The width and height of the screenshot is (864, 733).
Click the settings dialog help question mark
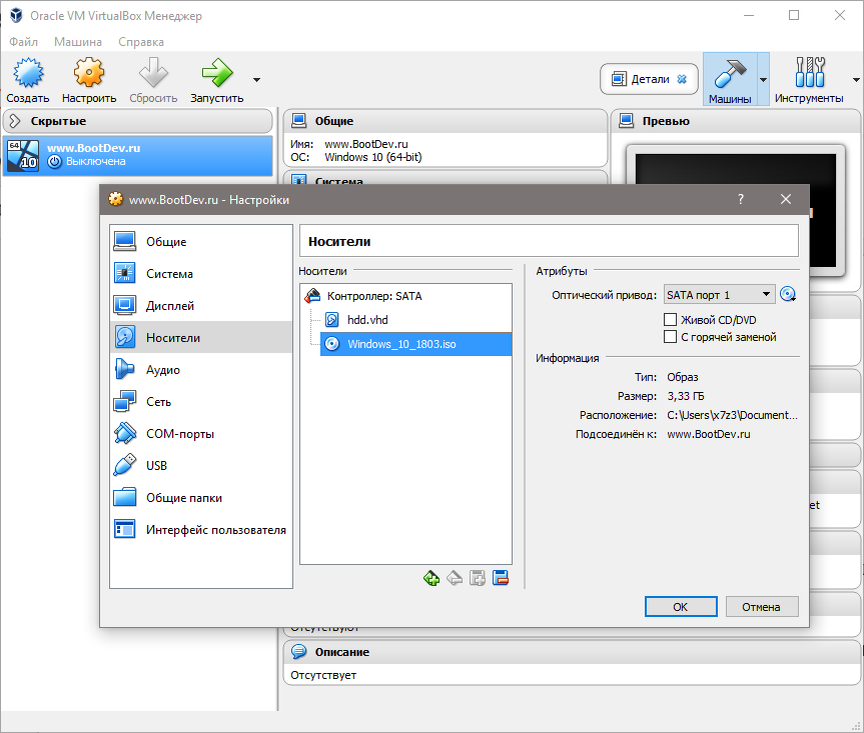[x=741, y=200]
